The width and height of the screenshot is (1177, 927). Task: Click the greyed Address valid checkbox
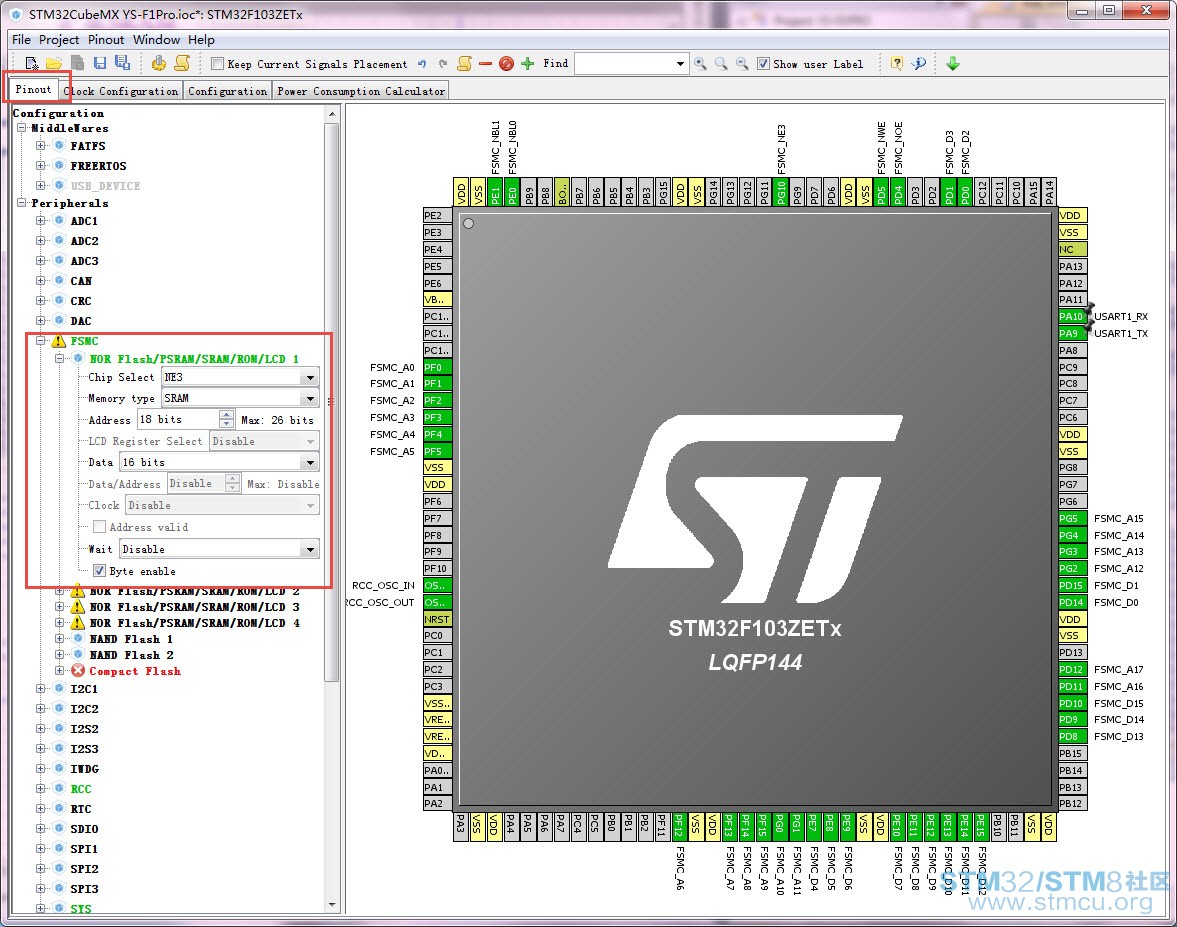(99, 528)
